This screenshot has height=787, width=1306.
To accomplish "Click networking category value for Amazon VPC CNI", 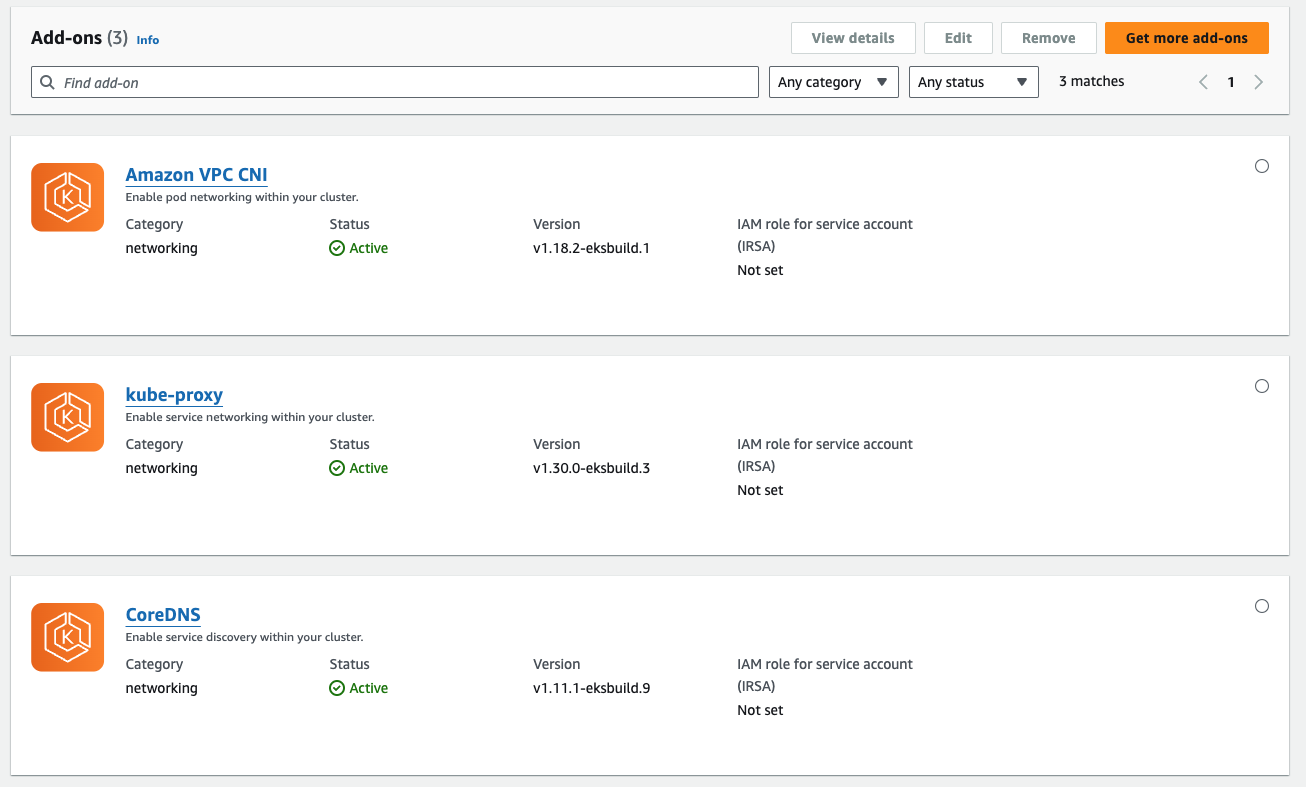I will tap(161, 248).
